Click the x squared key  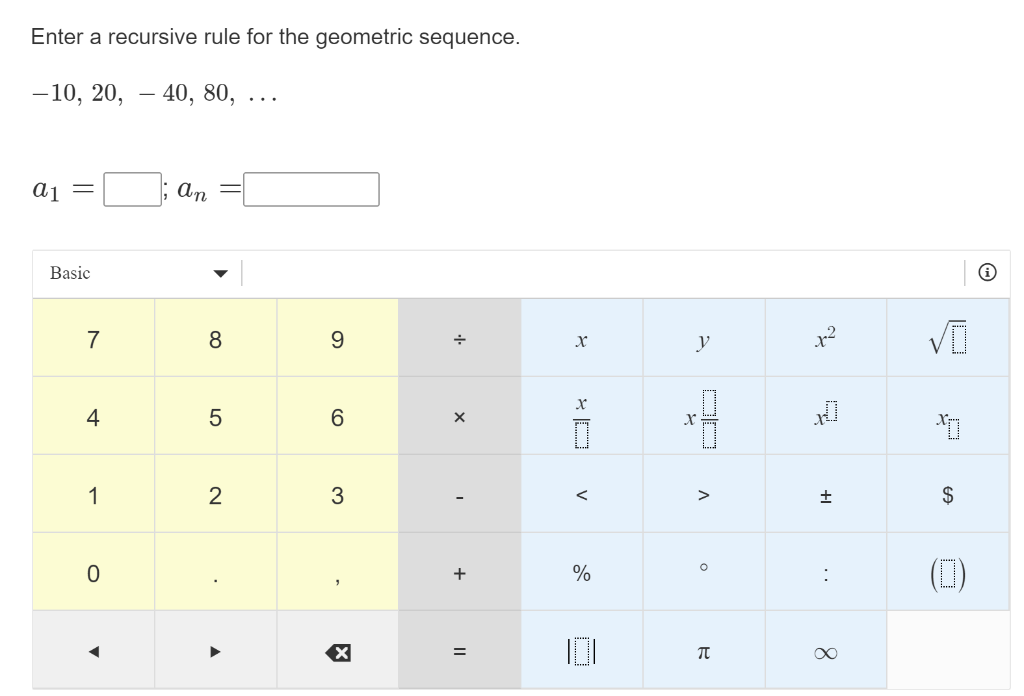[x=825, y=337]
